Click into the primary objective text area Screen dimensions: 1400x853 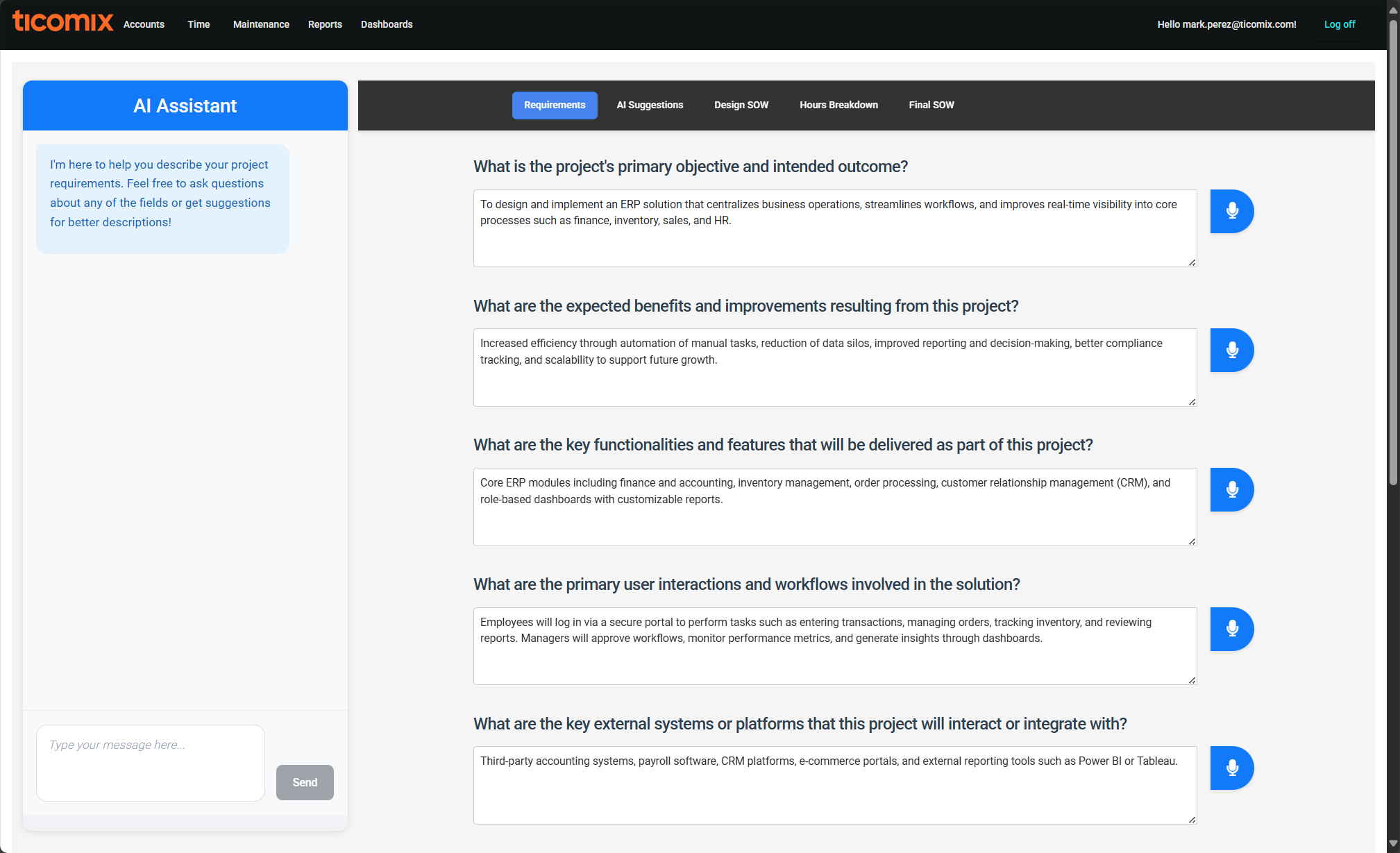[x=834, y=228]
